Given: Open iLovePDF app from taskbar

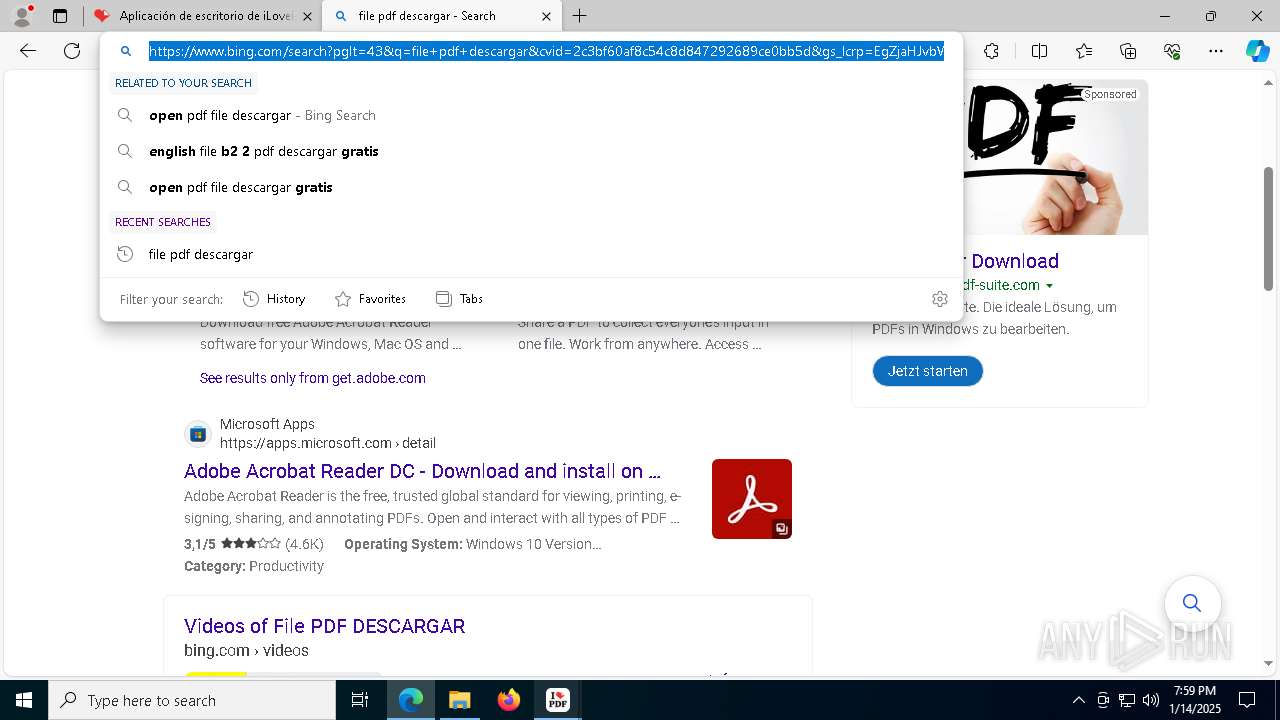Looking at the screenshot, I should coord(557,700).
